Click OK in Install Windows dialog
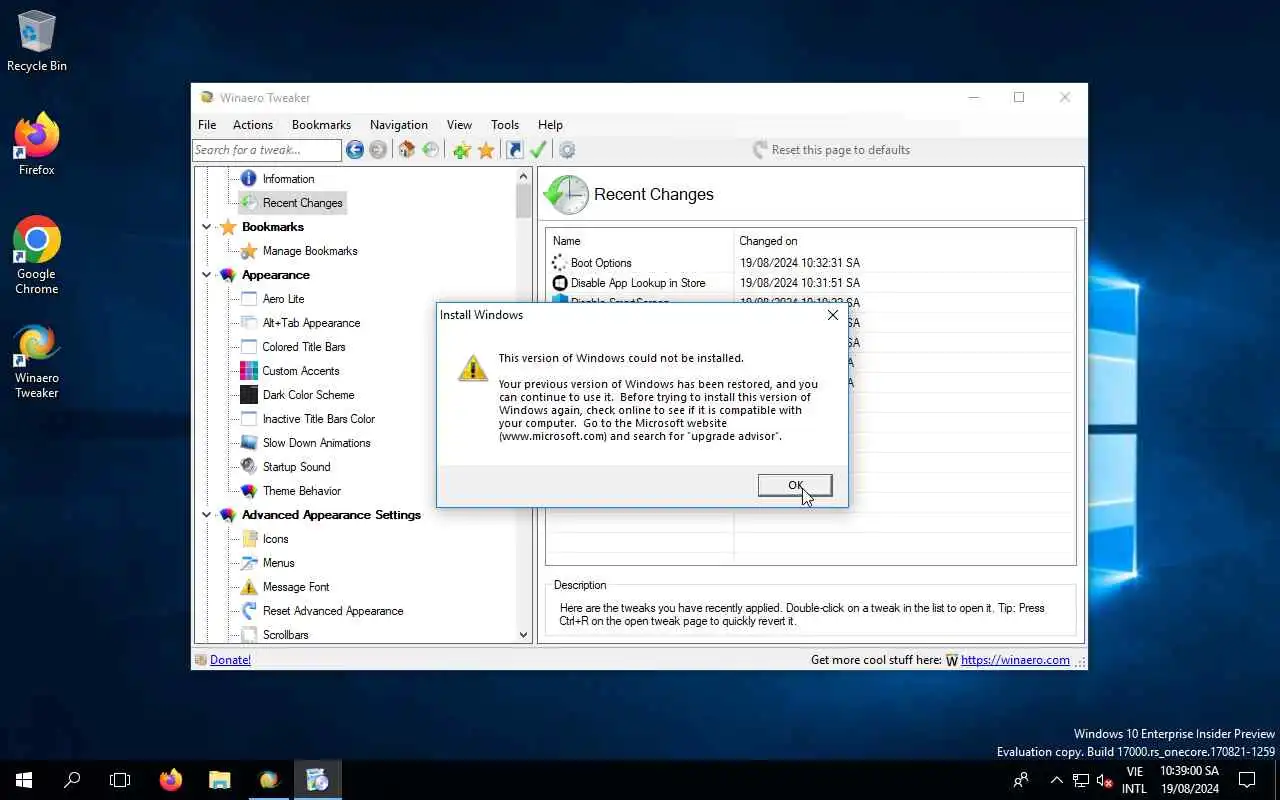Image resolution: width=1280 pixels, height=800 pixels. point(795,485)
